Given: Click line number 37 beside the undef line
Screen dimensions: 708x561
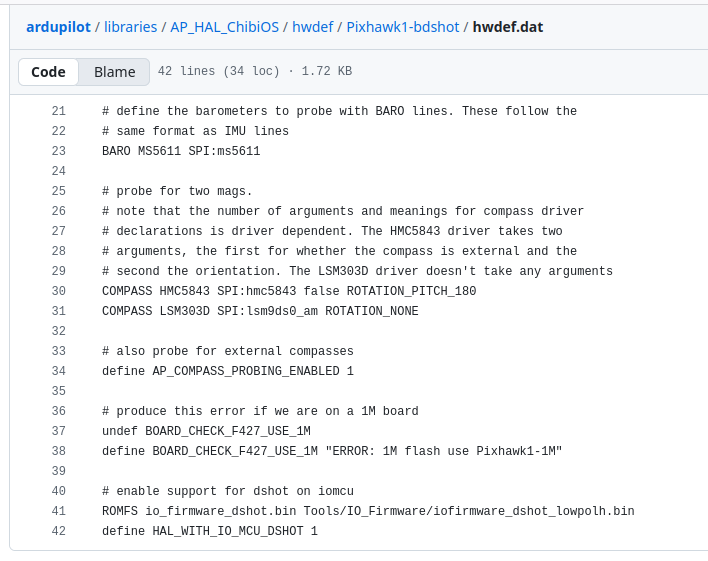Looking at the screenshot, I should coord(58,431).
